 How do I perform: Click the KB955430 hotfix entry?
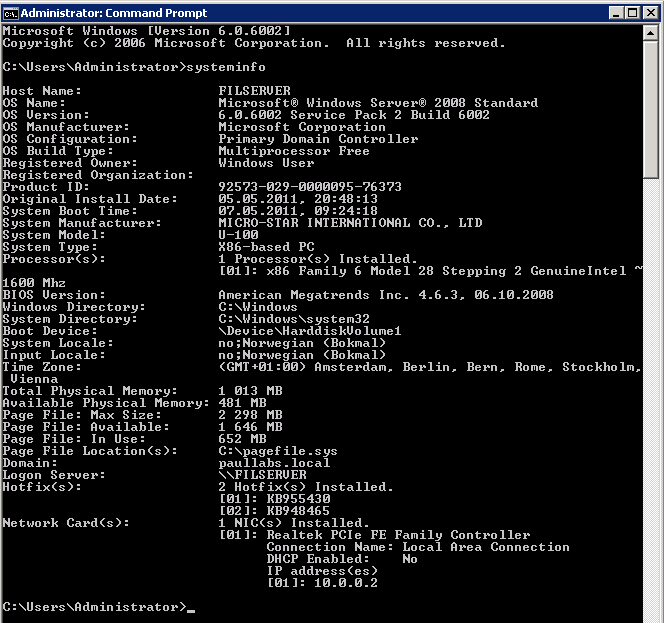(x=298, y=499)
